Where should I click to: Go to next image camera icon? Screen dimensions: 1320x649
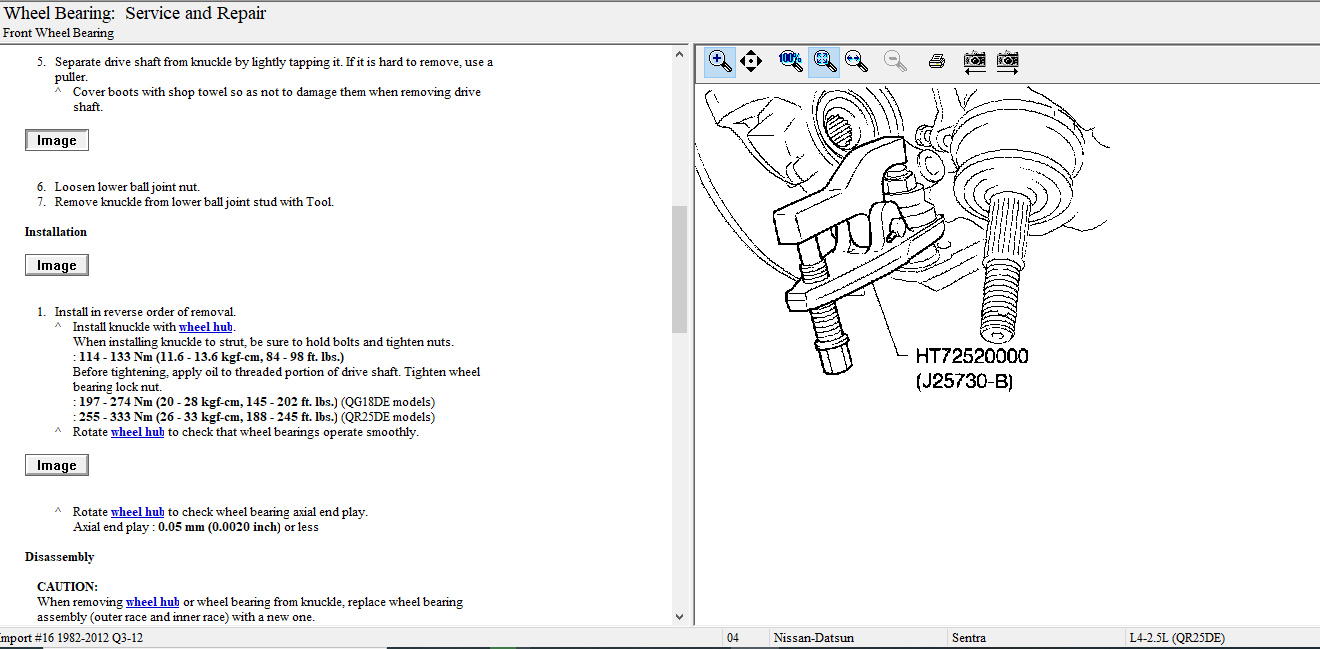point(1007,61)
